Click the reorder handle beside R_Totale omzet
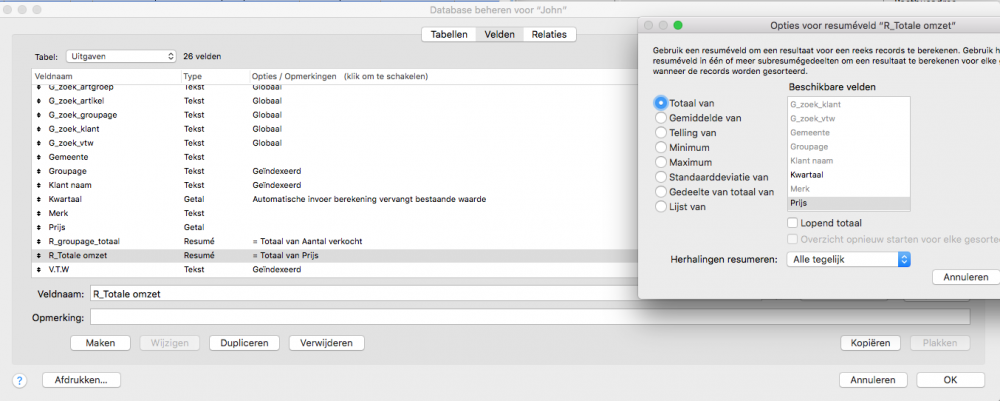 click(x=39, y=256)
